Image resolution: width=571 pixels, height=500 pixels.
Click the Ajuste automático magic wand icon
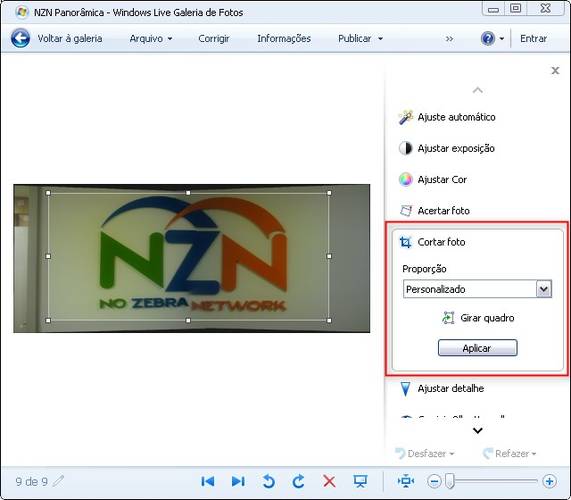point(405,117)
